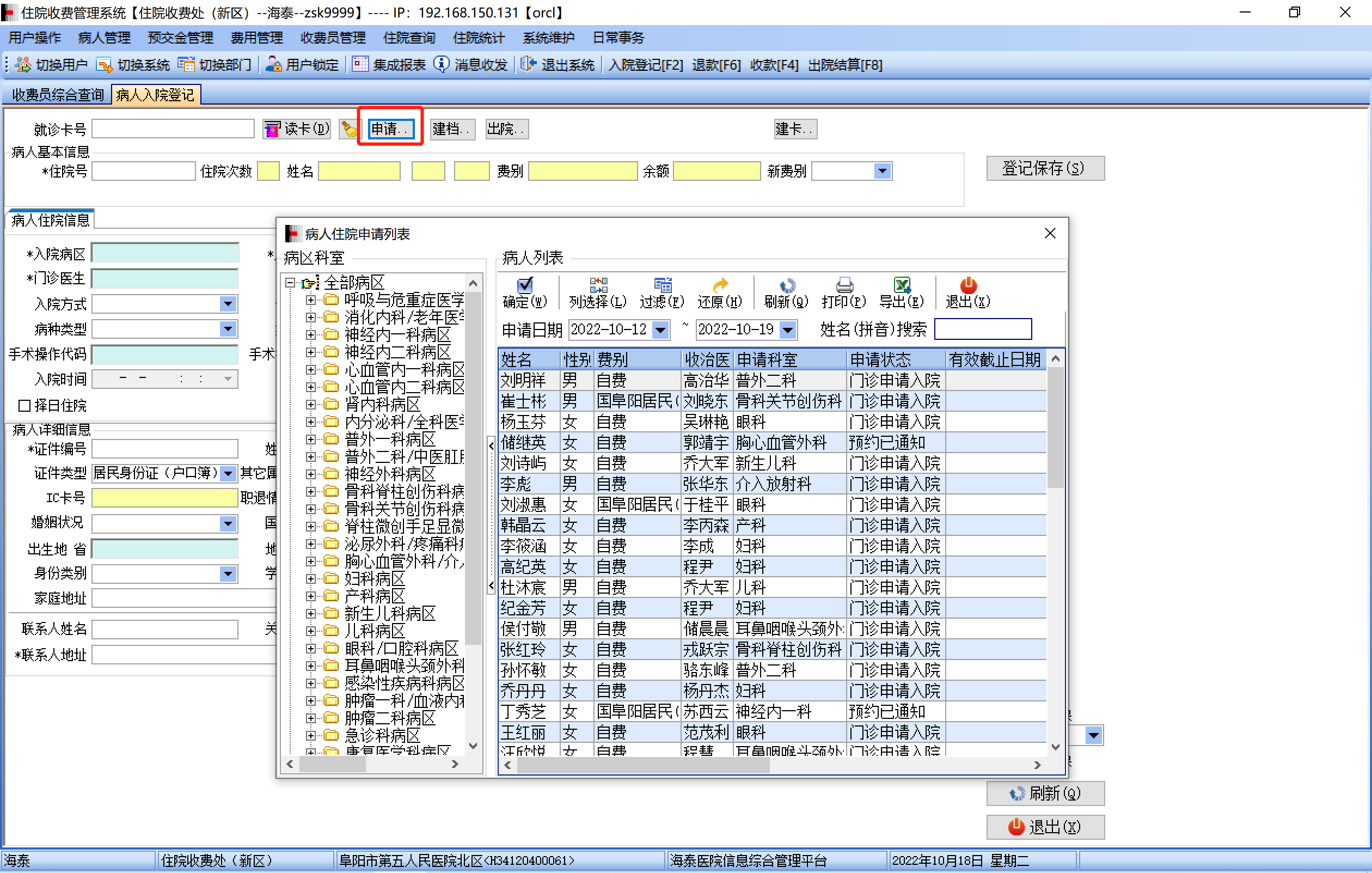Click the 列选择(L) column select icon
The height and width of the screenshot is (873, 1372).
[x=598, y=284]
